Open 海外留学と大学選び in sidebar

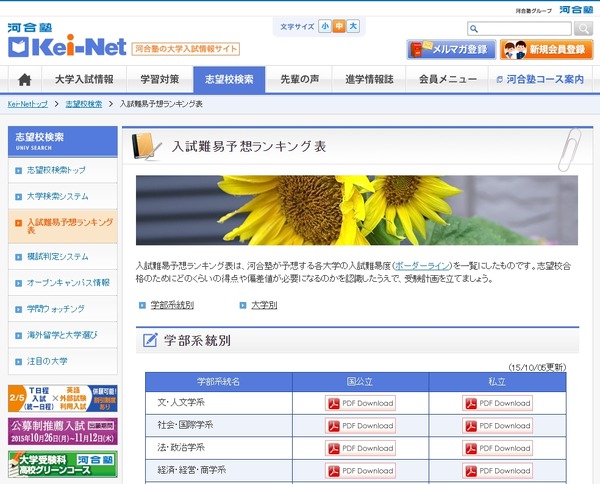(x=63, y=335)
